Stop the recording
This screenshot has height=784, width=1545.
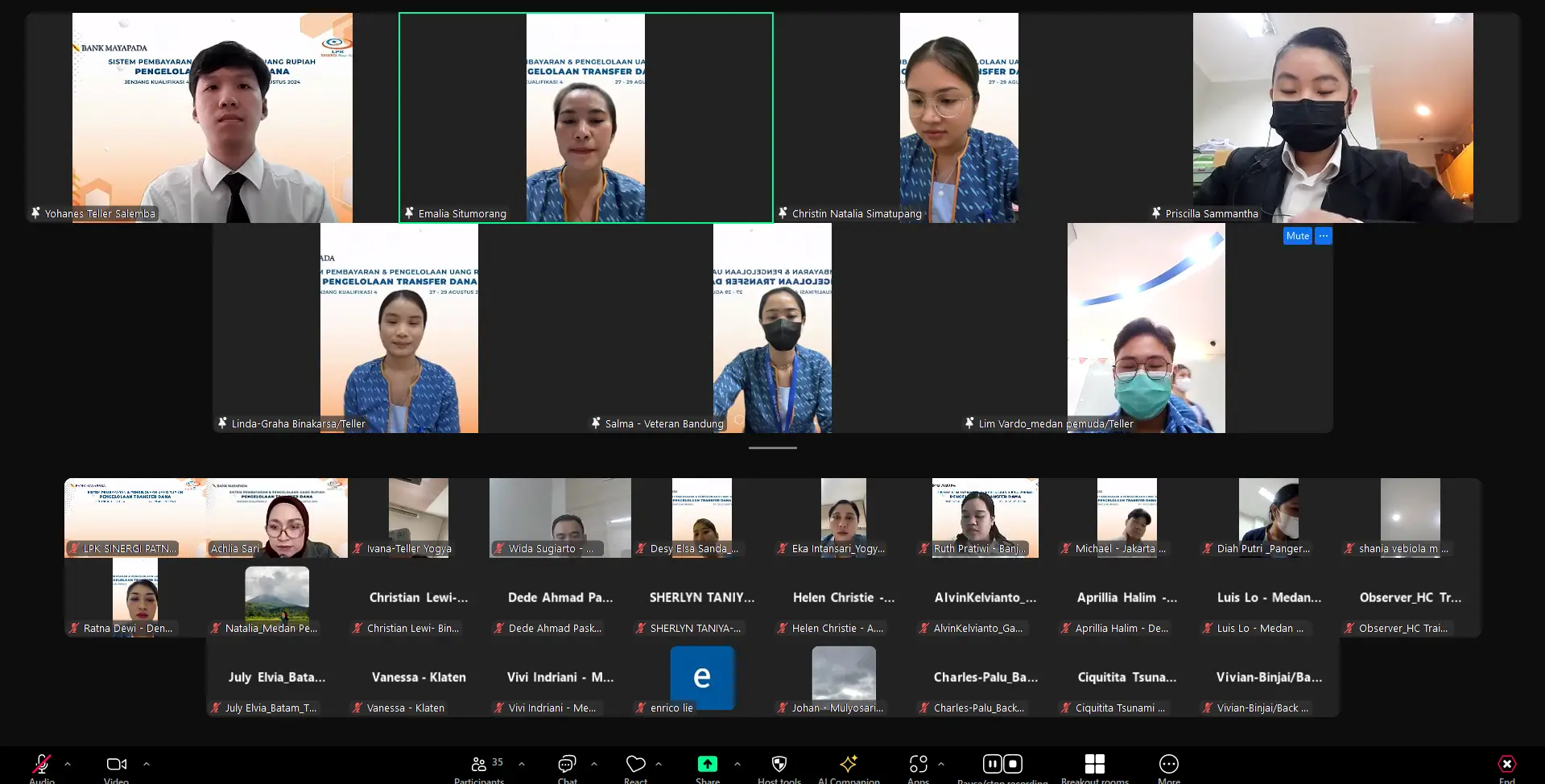[1014, 764]
